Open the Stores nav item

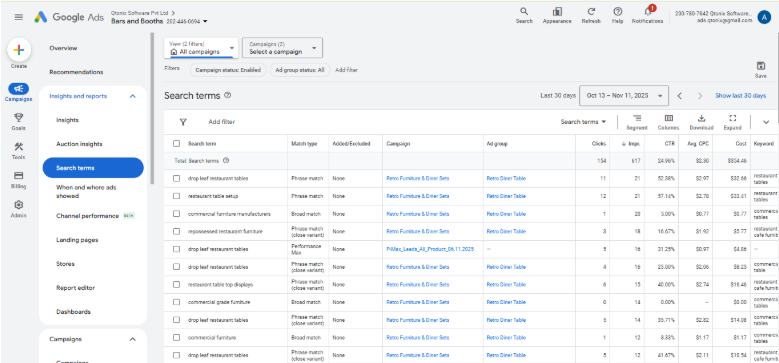[x=66, y=264]
